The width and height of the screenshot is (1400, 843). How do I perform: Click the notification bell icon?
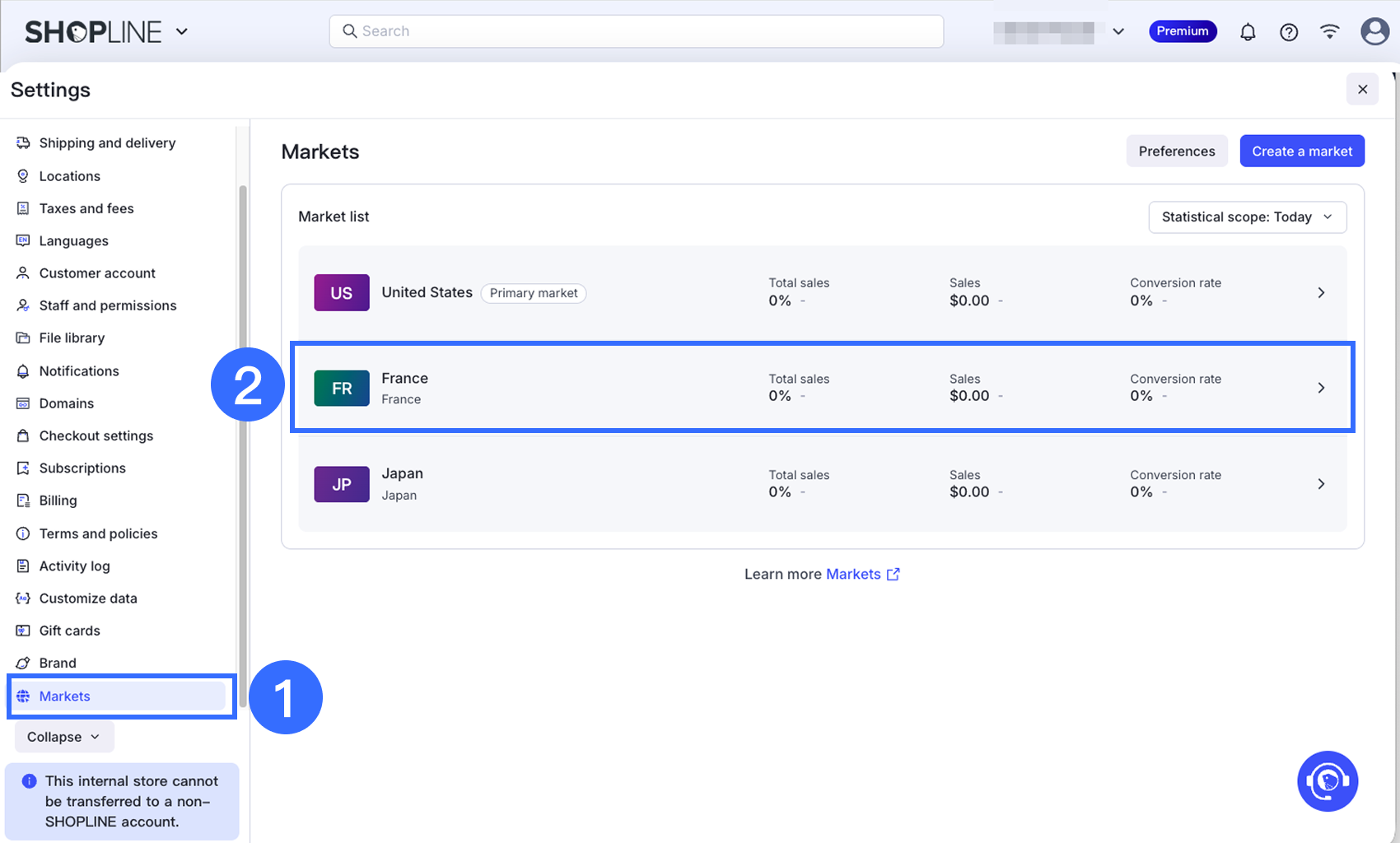(x=1248, y=32)
